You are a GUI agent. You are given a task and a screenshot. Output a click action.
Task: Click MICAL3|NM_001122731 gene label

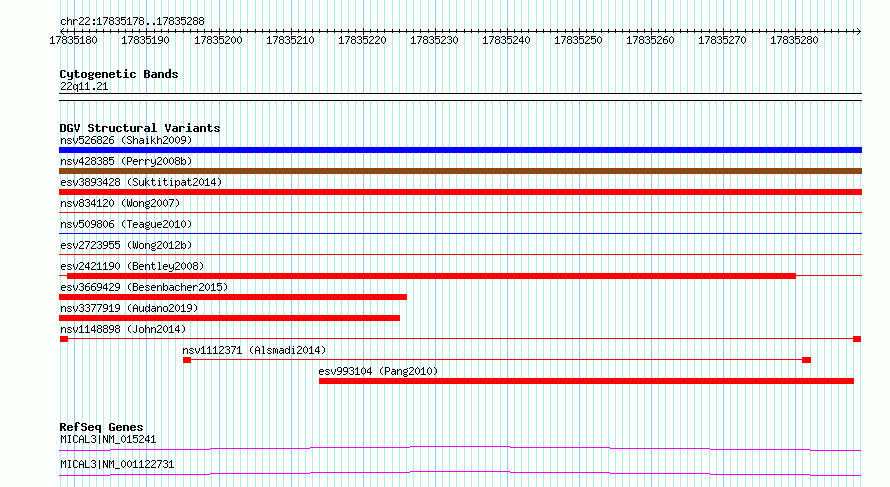click(117, 464)
